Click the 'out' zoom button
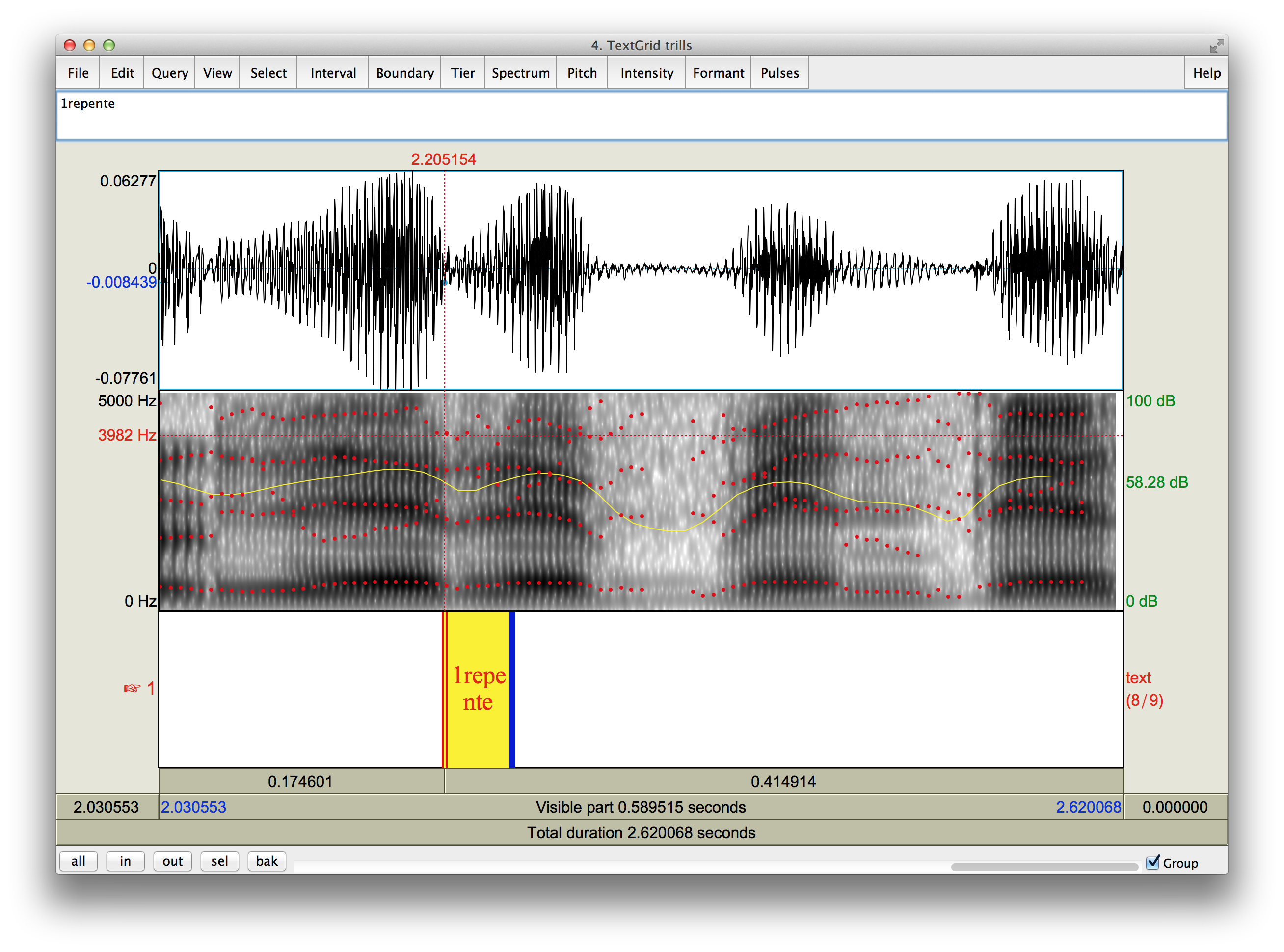 tap(172, 861)
